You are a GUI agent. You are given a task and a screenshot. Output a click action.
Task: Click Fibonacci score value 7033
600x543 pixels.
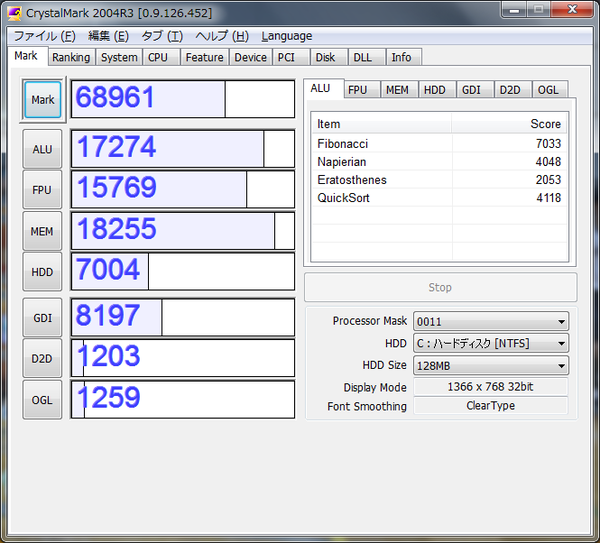tap(548, 143)
